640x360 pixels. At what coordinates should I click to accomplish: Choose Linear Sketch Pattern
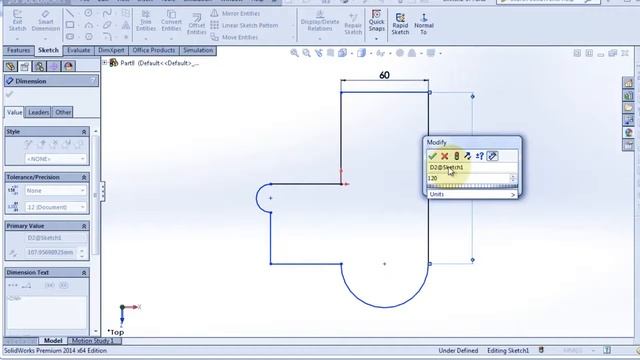click(x=244, y=25)
